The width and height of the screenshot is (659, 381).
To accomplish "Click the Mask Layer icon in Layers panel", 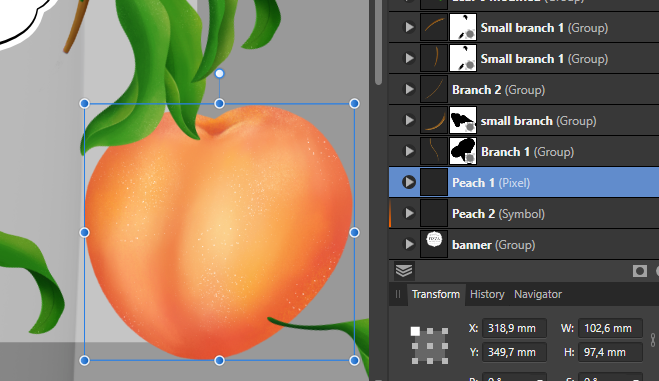I will (640, 271).
